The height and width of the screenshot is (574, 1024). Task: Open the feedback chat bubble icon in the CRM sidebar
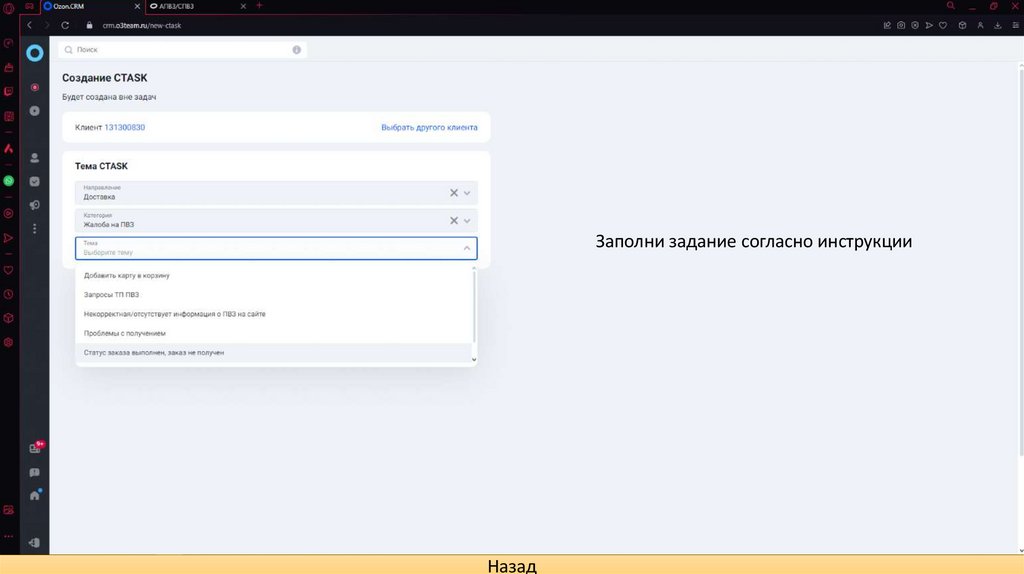[35, 472]
